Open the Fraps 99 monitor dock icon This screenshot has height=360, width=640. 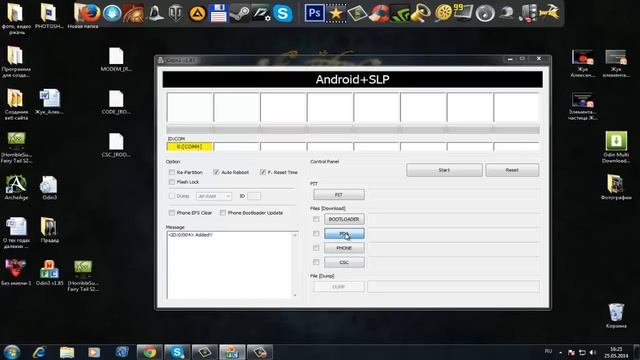pyautogui.click(x=463, y=13)
